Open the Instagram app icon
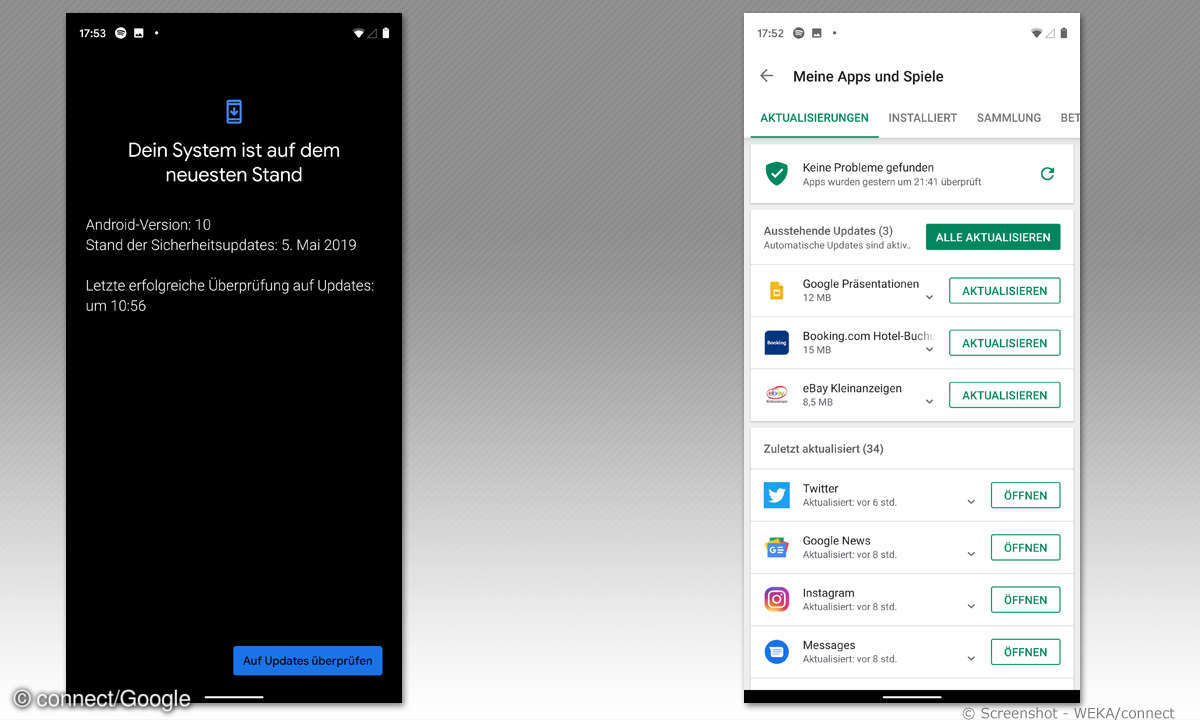1200x720 pixels. pyautogui.click(x=777, y=599)
